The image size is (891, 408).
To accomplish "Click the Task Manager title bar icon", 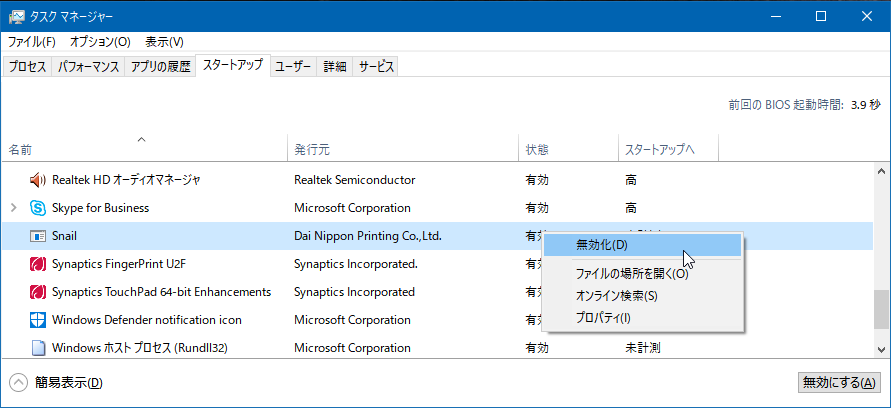I will (16, 16).
